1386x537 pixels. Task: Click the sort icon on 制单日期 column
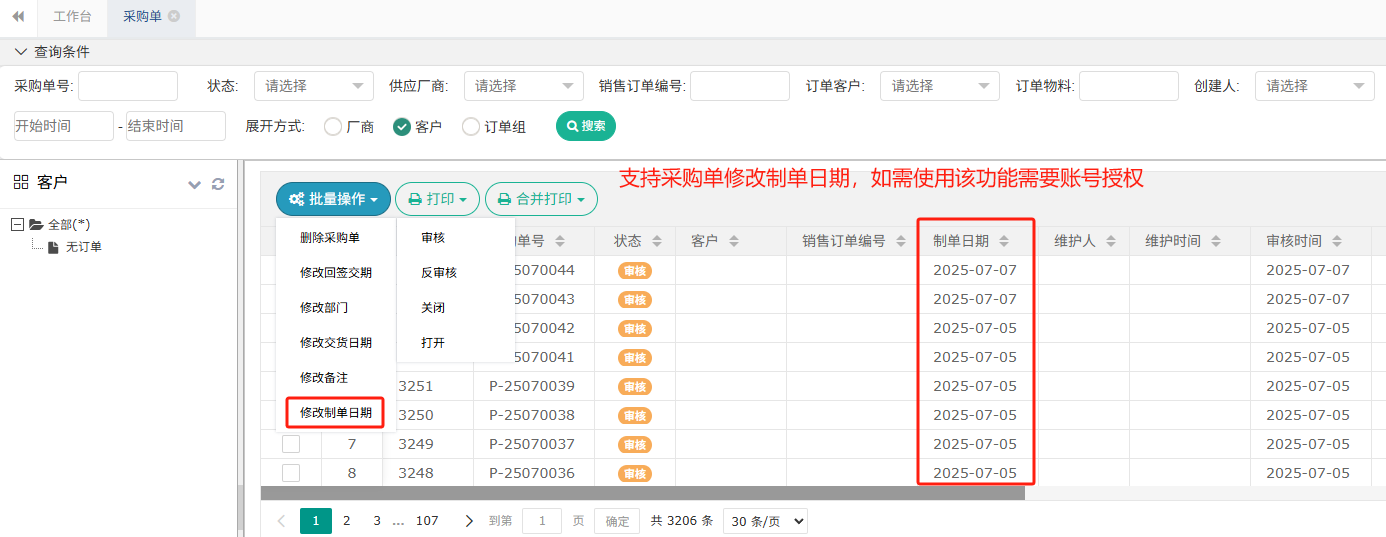(x=1004, y=241)
